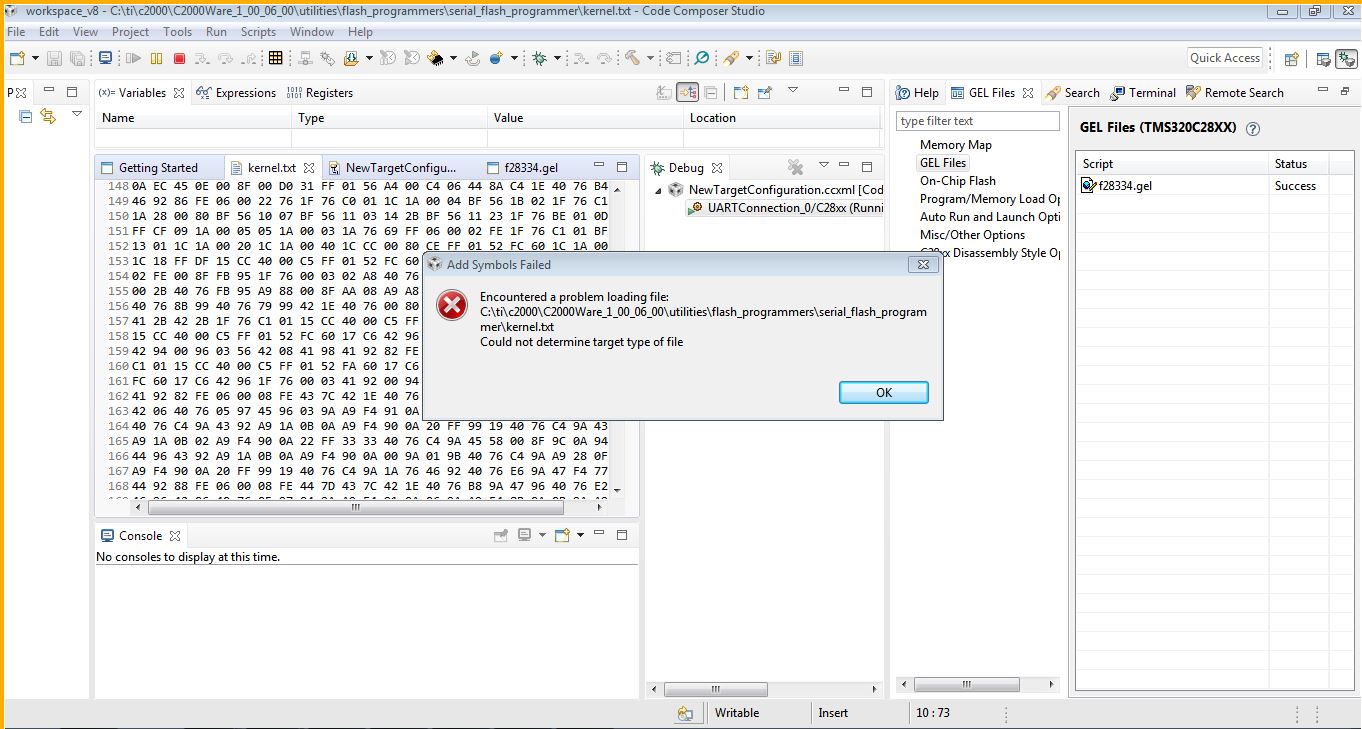The width and height of the screenshot is (1362, 729).
Task: Collapse the NewTargetConfiguration.ccxml debug node
Action: [x=656, y=189]
